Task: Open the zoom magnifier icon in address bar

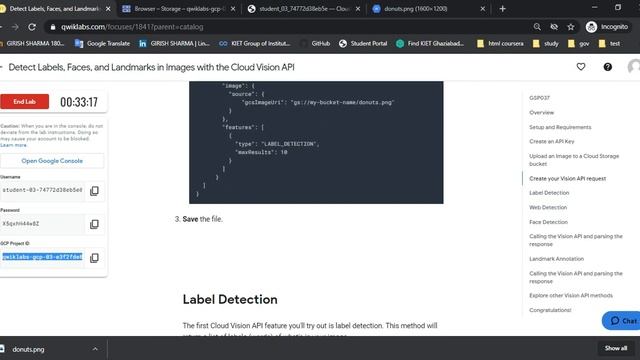Action: (537, 27)
